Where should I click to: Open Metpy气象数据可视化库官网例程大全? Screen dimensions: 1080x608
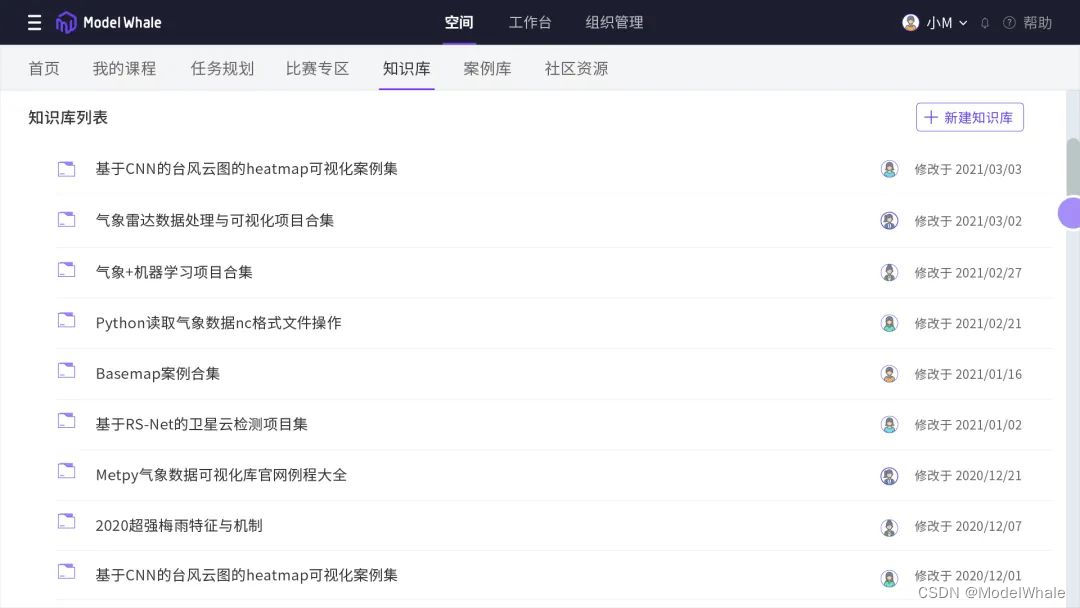[221, 475]
